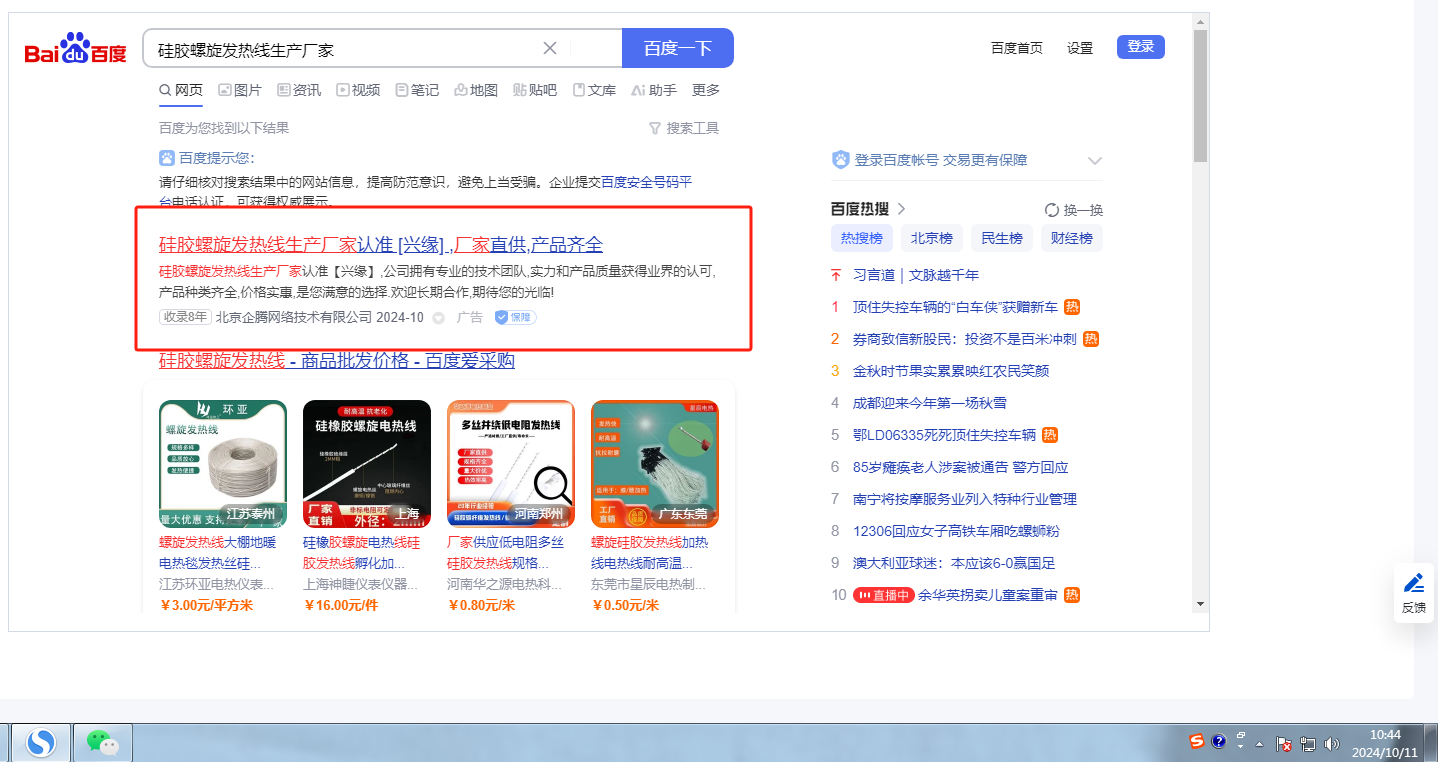
Task: Click the Sogou input method tray icon
Action: [x=1197, y=741]
